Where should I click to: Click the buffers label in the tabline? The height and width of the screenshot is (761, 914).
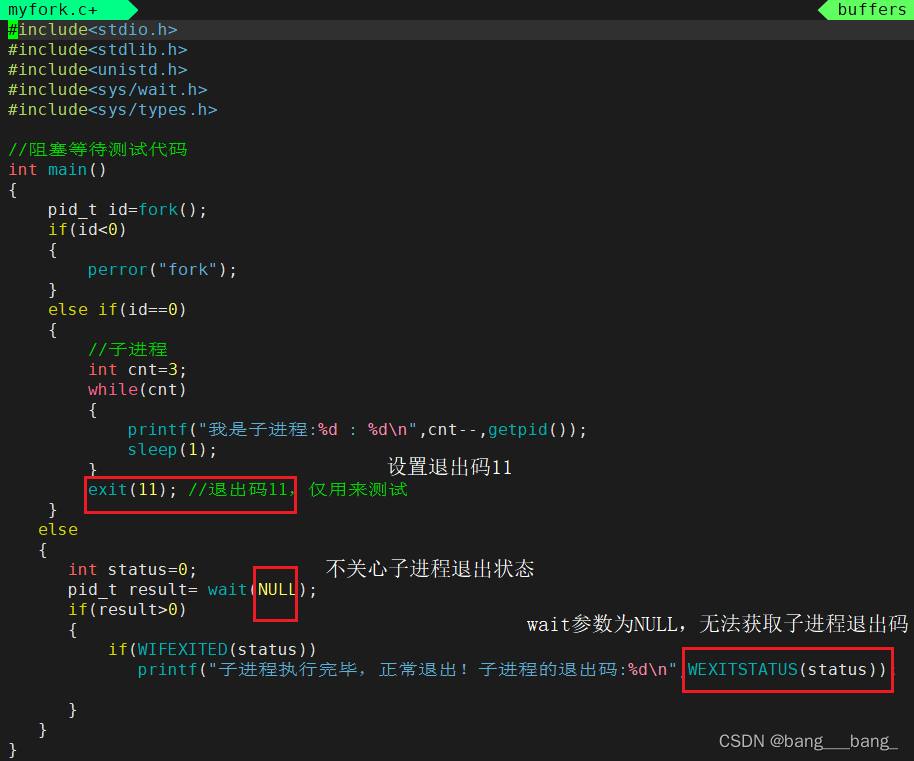point(871,9)
